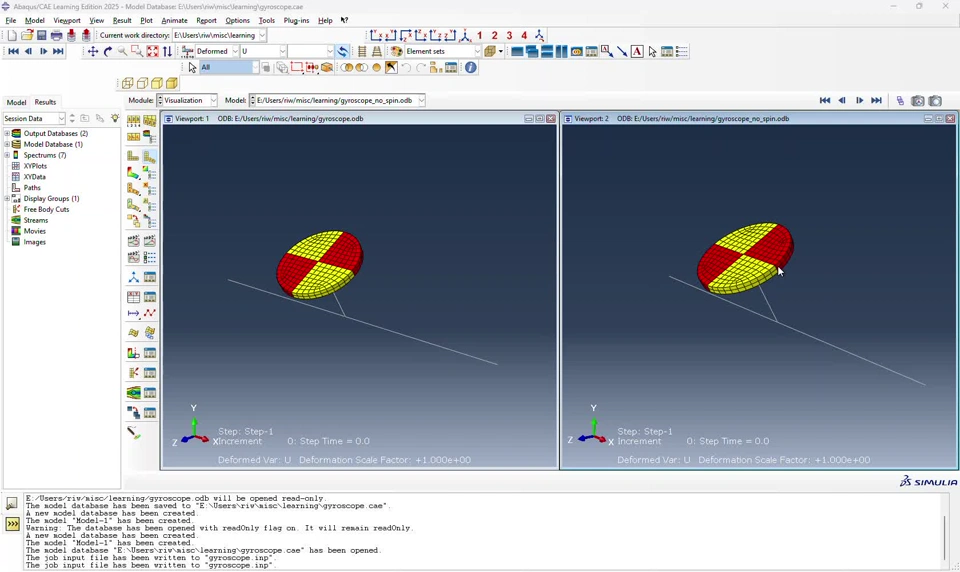960x572 pixels.
Task: Jump to last frame in the context bar
Action: [876, 100]
